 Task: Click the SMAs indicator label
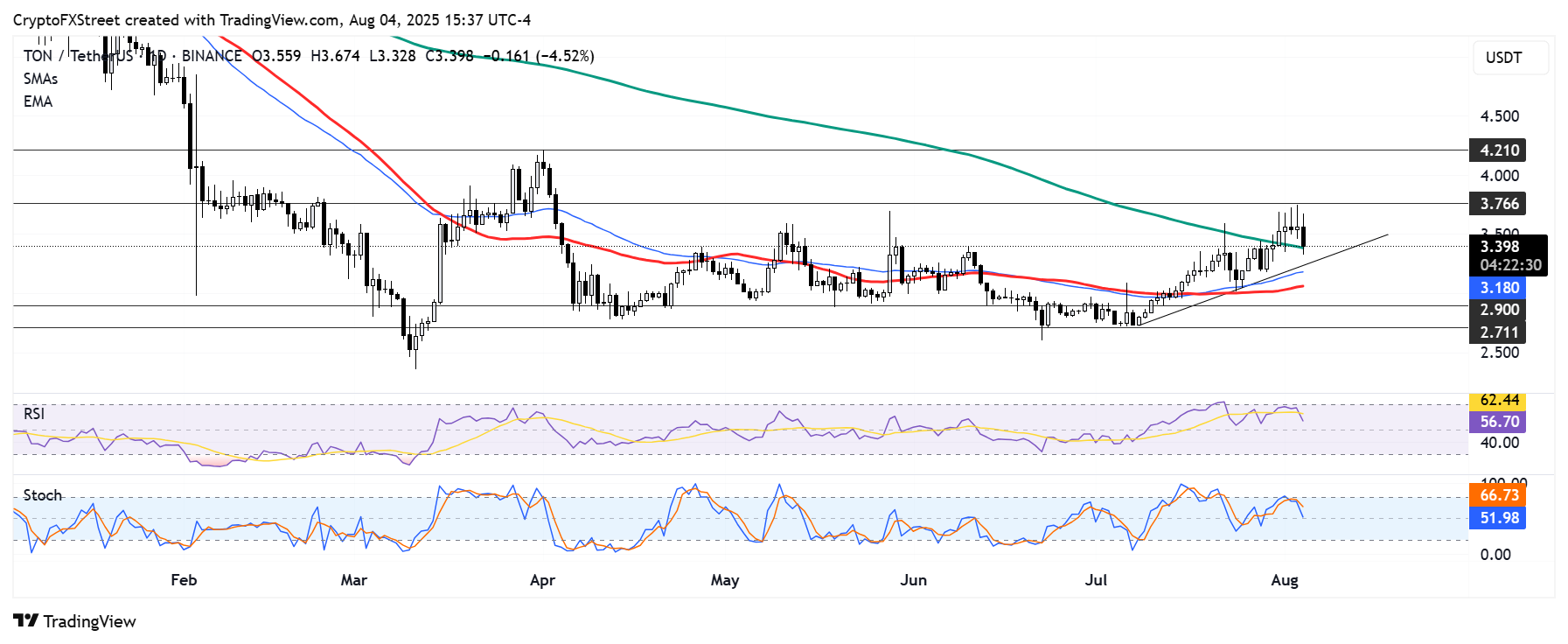click(40, 79)
